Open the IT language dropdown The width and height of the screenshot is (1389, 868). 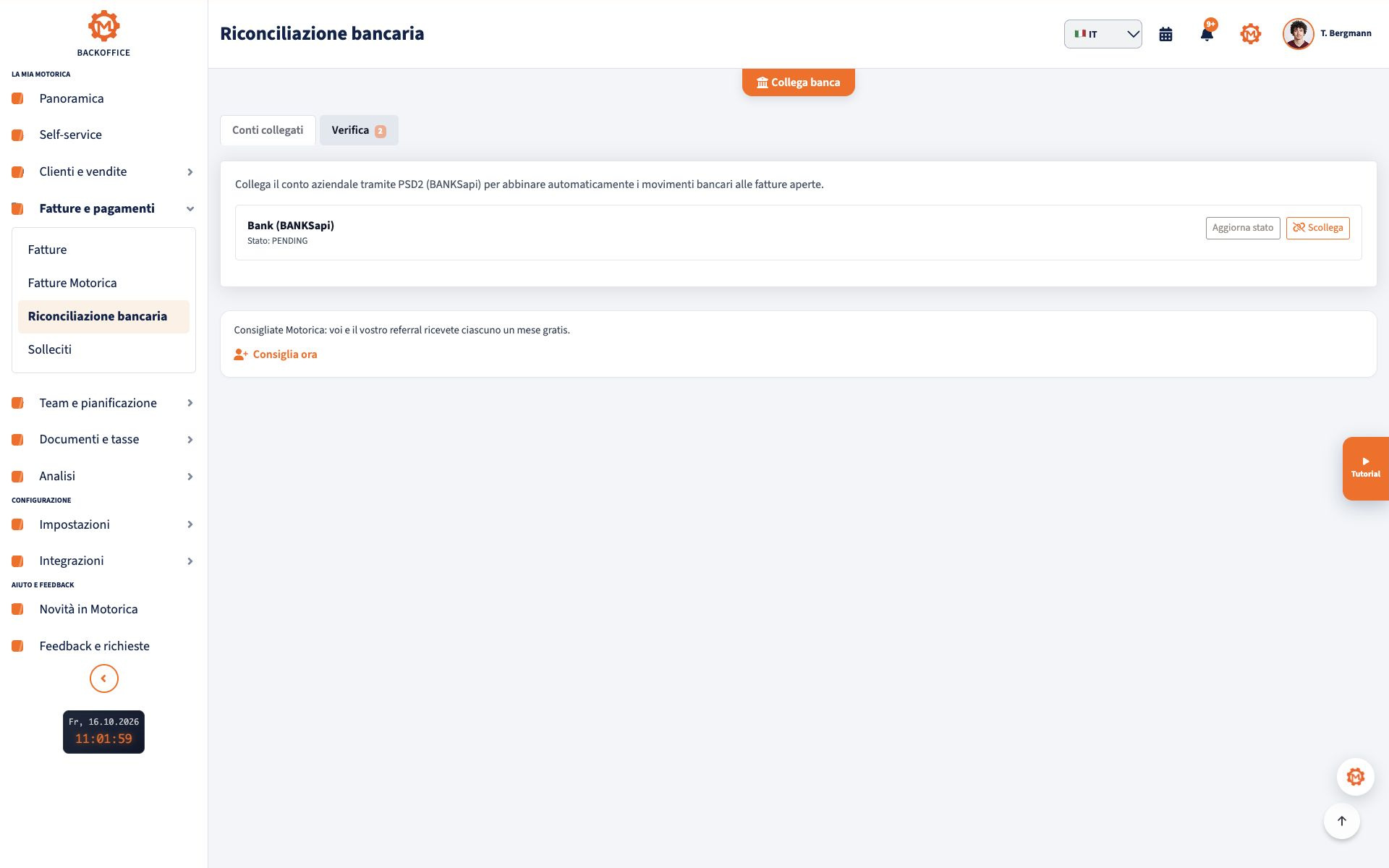tap(1103, 34)
